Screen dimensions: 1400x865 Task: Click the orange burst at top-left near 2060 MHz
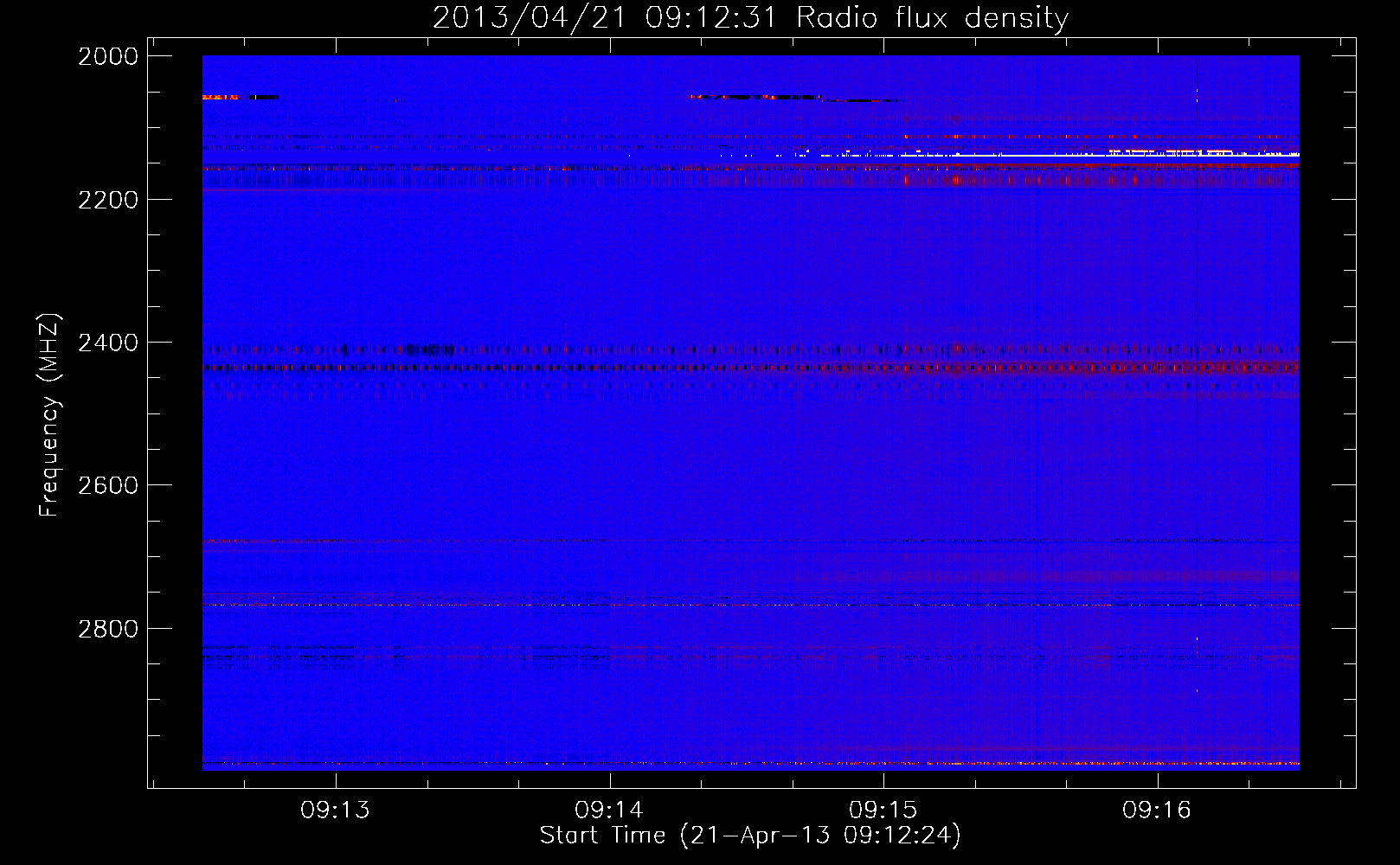pyautogui.click(x=221, y=98)
